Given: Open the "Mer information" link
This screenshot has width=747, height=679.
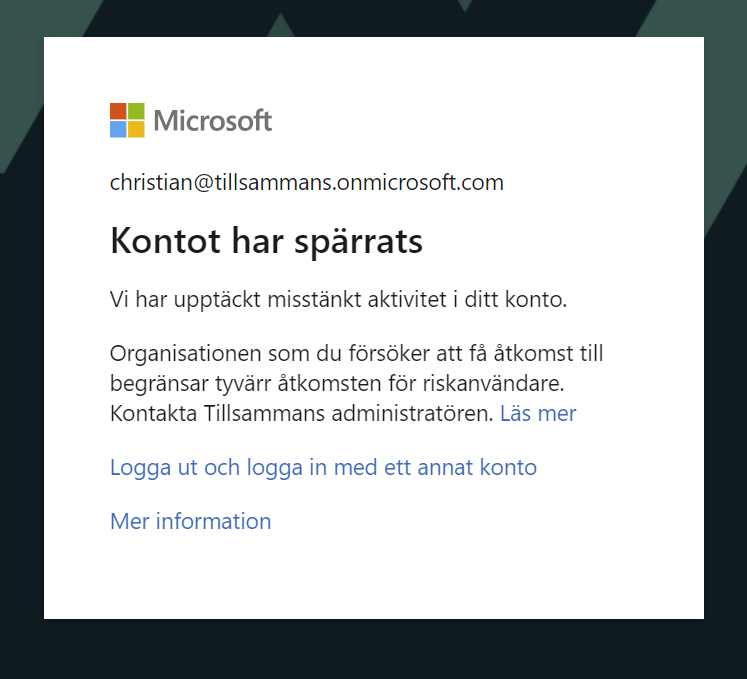Looking at the screenshot, I should 190,521.
